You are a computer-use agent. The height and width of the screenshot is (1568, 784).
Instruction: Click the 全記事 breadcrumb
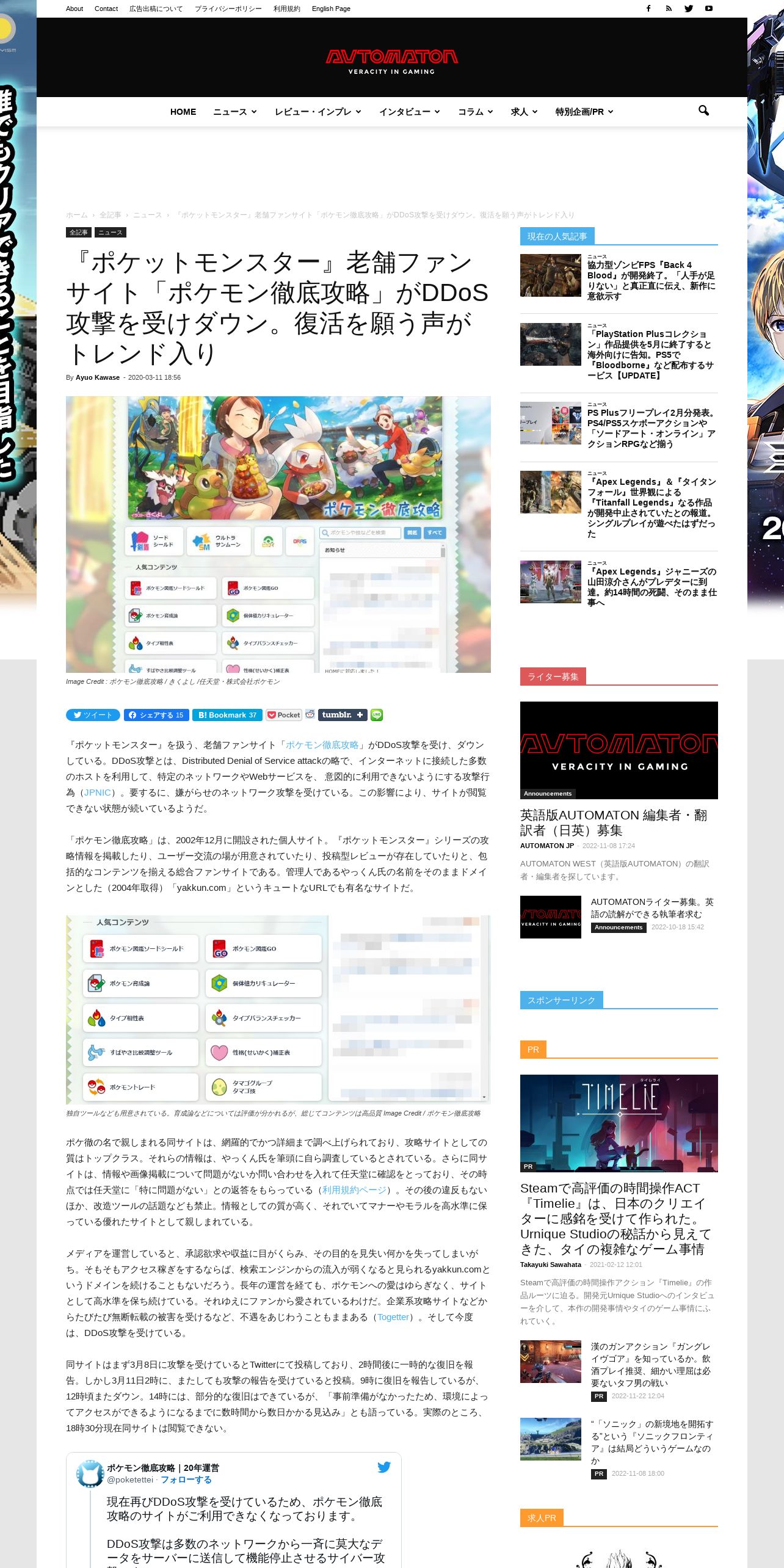(x=111, y=215)
